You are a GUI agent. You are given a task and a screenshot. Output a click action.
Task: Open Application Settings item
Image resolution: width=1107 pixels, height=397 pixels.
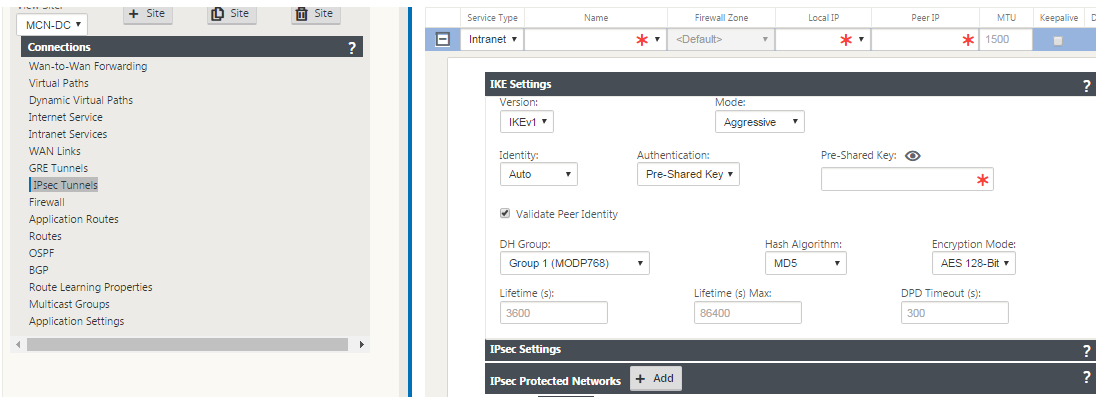click(x=76, y=321)
